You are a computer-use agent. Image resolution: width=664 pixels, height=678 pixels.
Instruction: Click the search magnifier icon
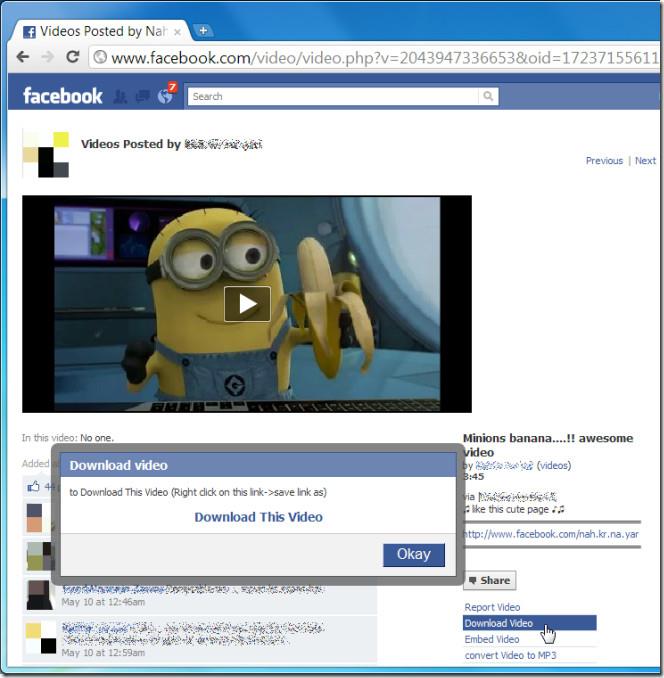488,97
